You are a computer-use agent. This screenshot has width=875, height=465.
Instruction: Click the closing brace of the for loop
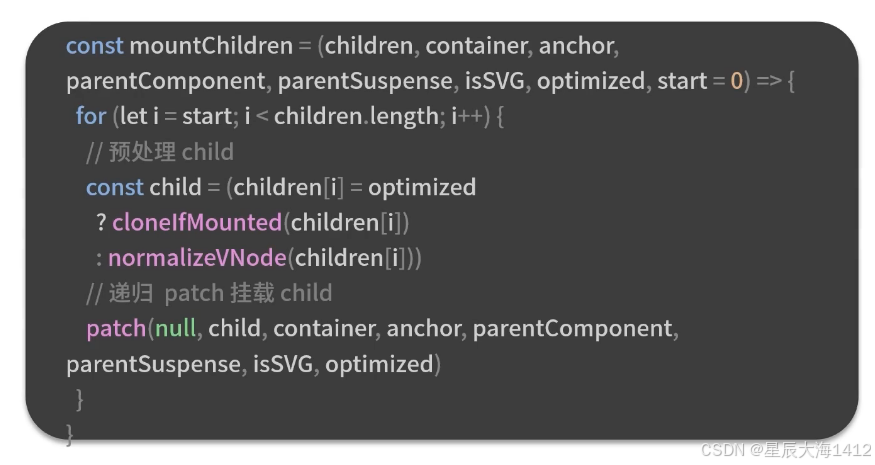pos(79,400)
